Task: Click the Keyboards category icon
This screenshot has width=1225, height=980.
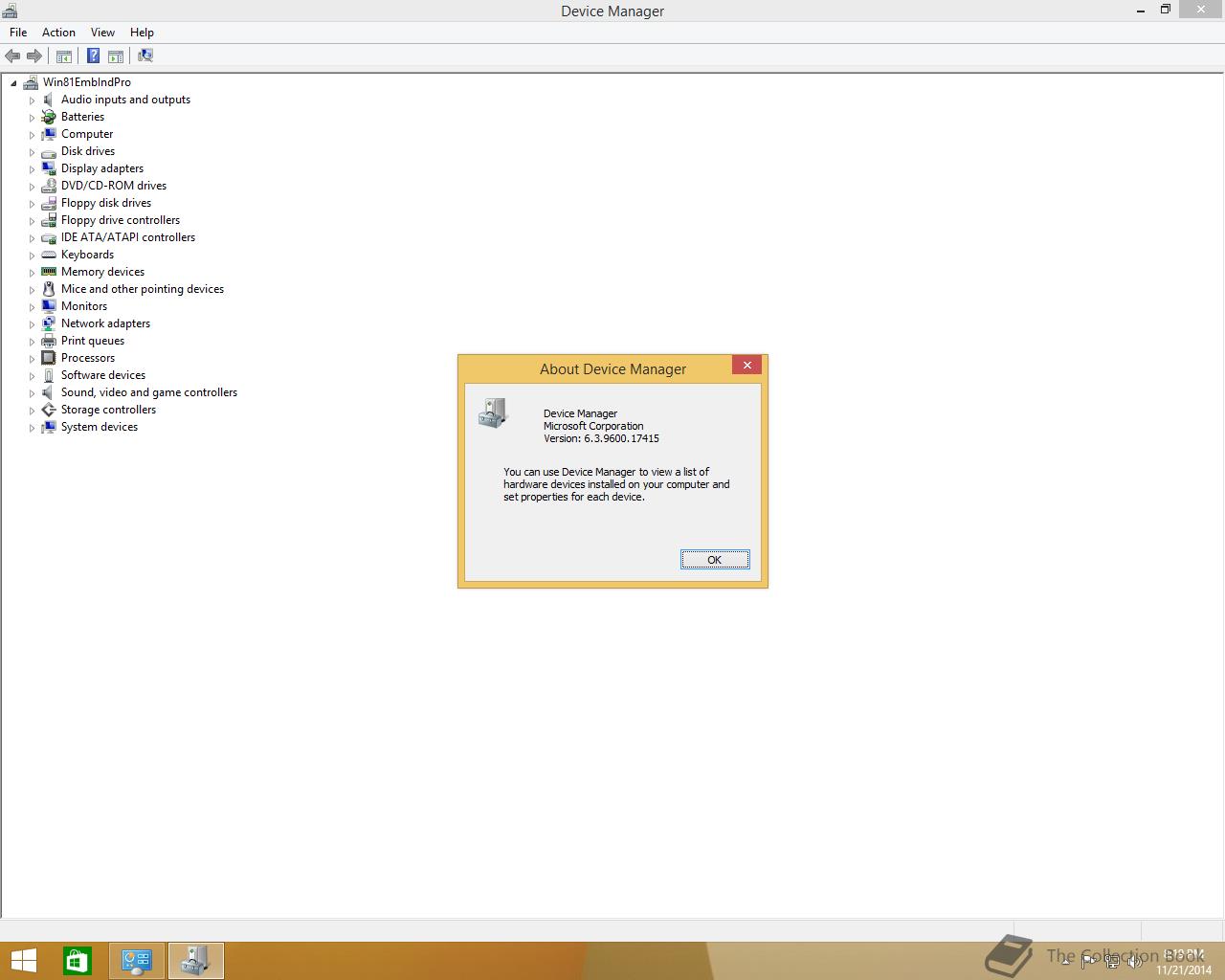Action: click(49, 255)
